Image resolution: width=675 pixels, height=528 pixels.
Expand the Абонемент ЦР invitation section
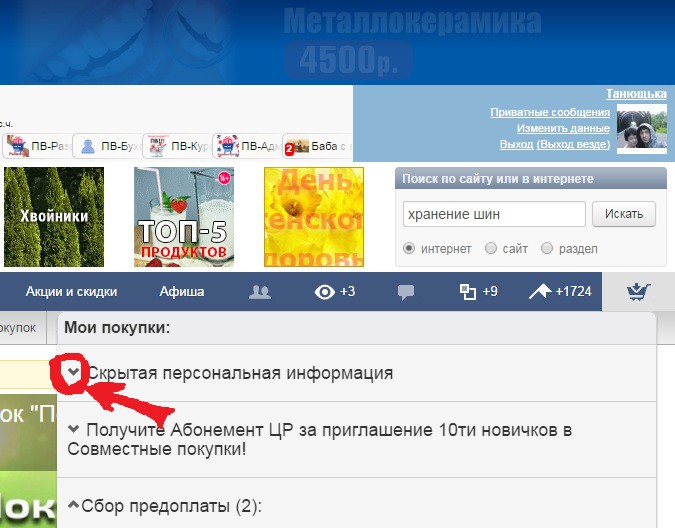[73, 429]
